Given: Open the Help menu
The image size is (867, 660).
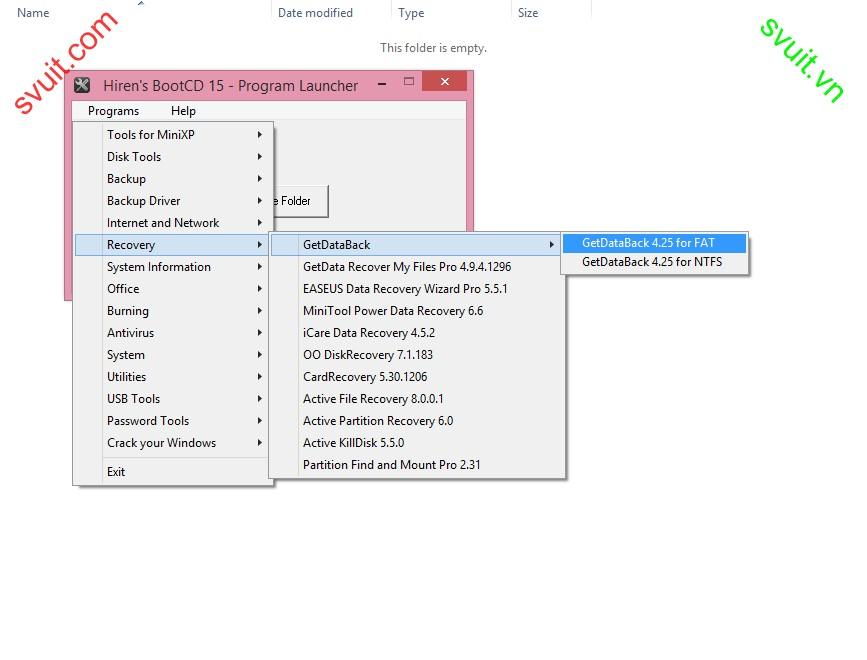Looking at the screenshot, I should 183,111.
